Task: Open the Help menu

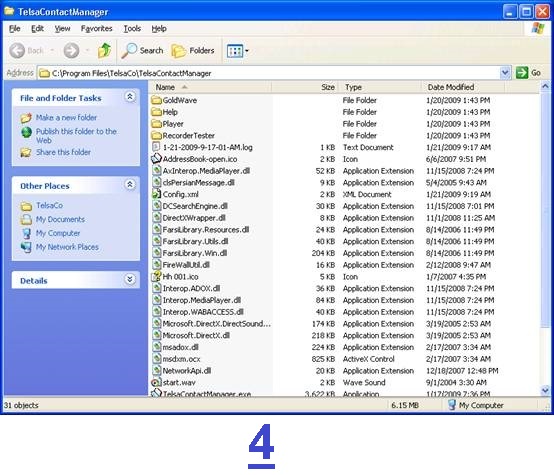Action: pyautogui.click(x=159, y=29)
